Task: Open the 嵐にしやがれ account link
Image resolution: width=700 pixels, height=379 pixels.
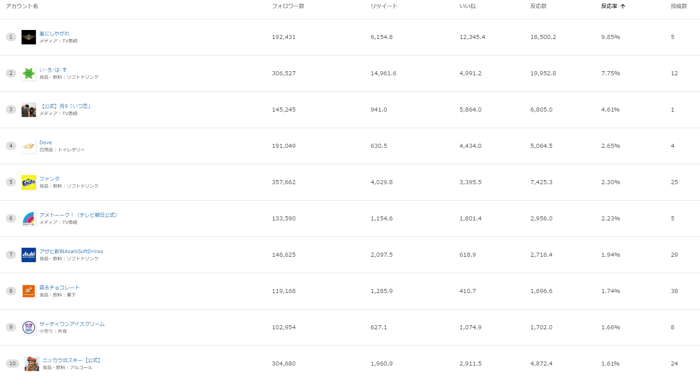Action: tap(54, 33)
